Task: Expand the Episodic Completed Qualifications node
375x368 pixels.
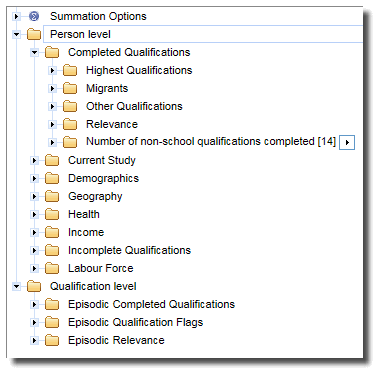Action: [x=34, y=304]
